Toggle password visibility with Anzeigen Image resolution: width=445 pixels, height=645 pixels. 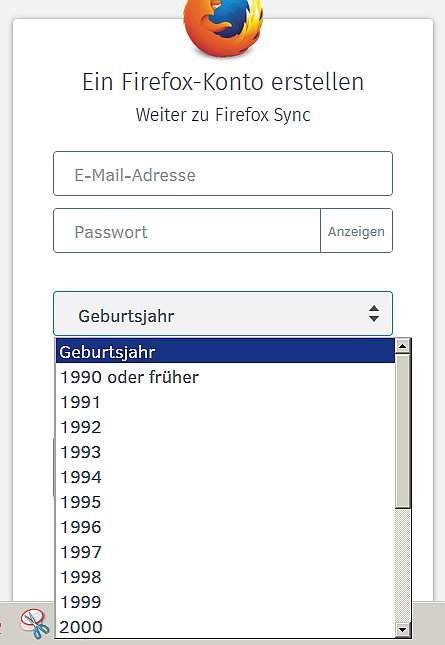pos(356,231)
